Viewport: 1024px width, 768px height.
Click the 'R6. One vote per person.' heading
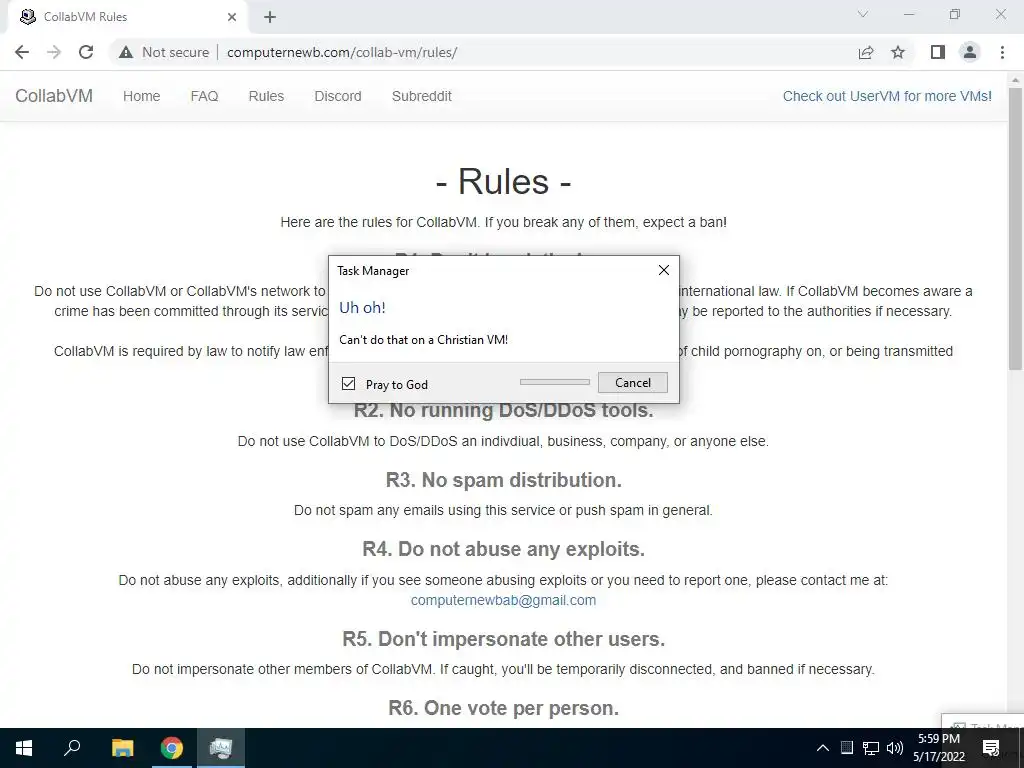[x=504, y=708]
